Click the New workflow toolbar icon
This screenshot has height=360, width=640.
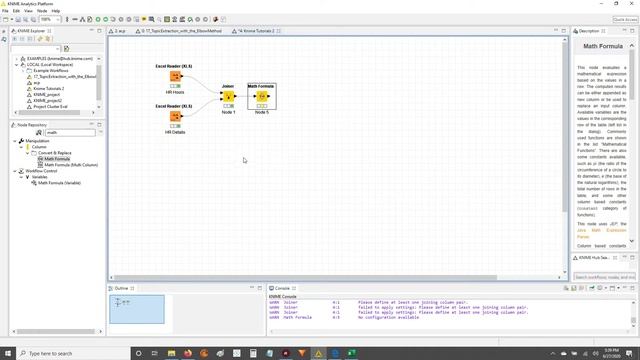click(5, 19)
